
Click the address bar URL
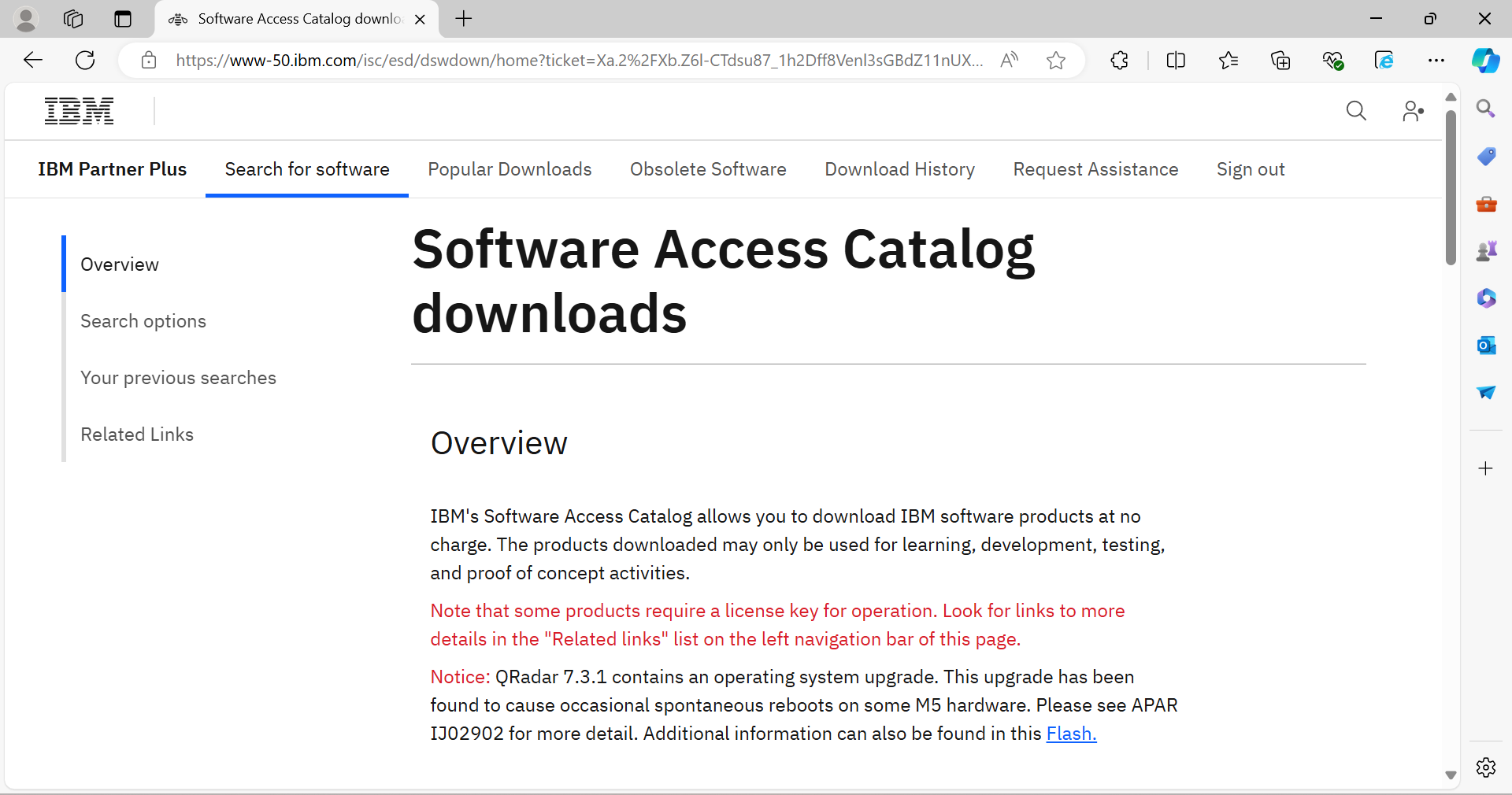pos(579,60)
